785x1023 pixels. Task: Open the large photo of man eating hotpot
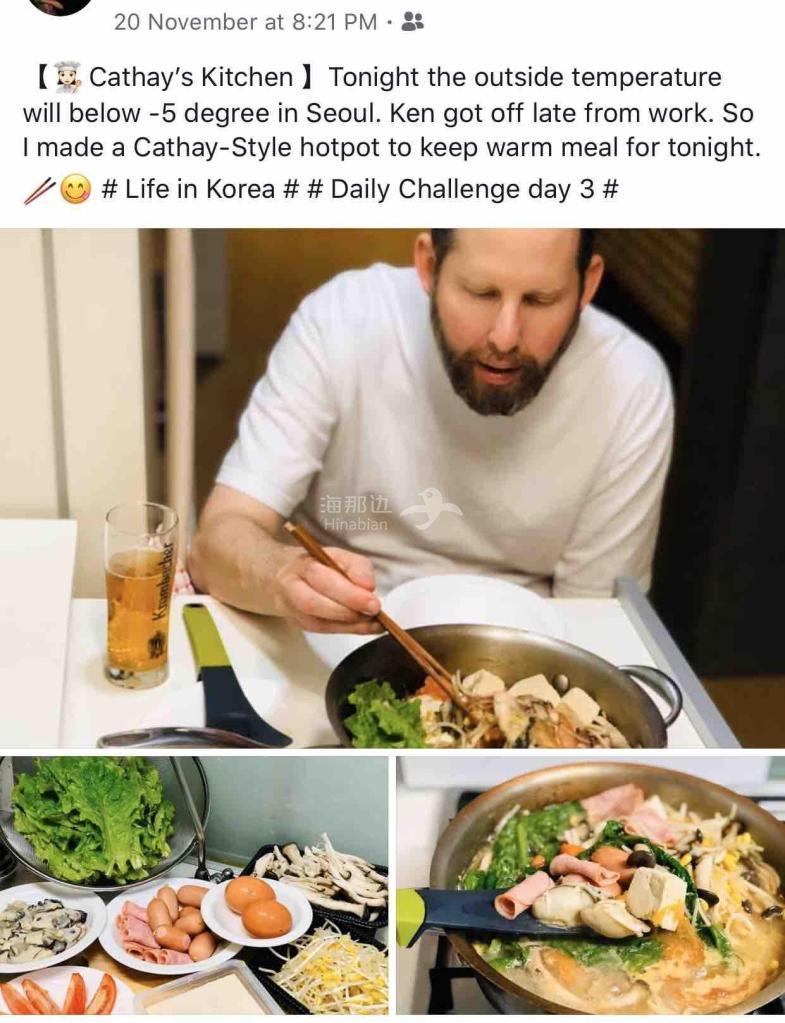click(x=392, y=488)
